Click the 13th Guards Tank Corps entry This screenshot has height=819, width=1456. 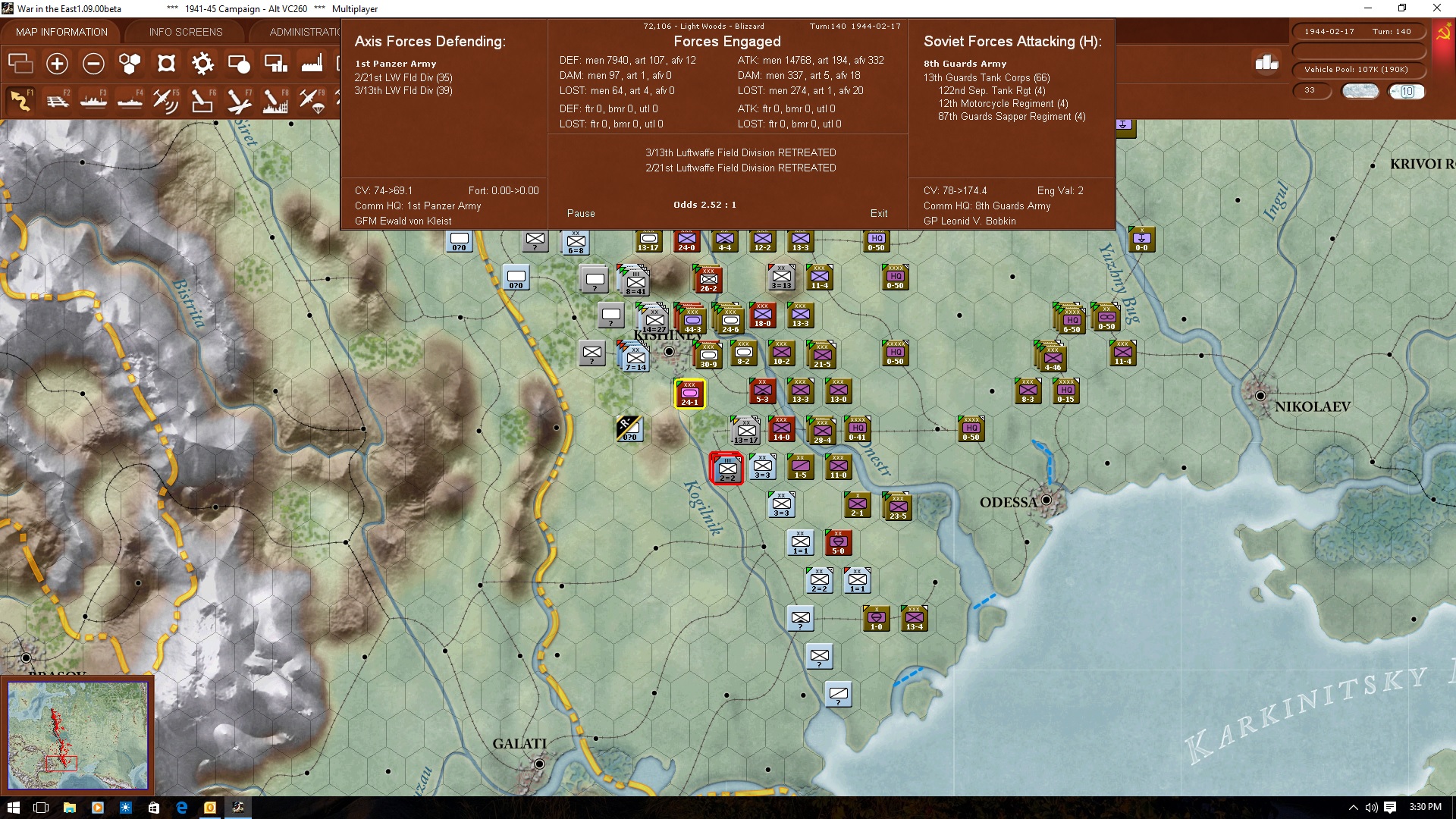[987, 78]
